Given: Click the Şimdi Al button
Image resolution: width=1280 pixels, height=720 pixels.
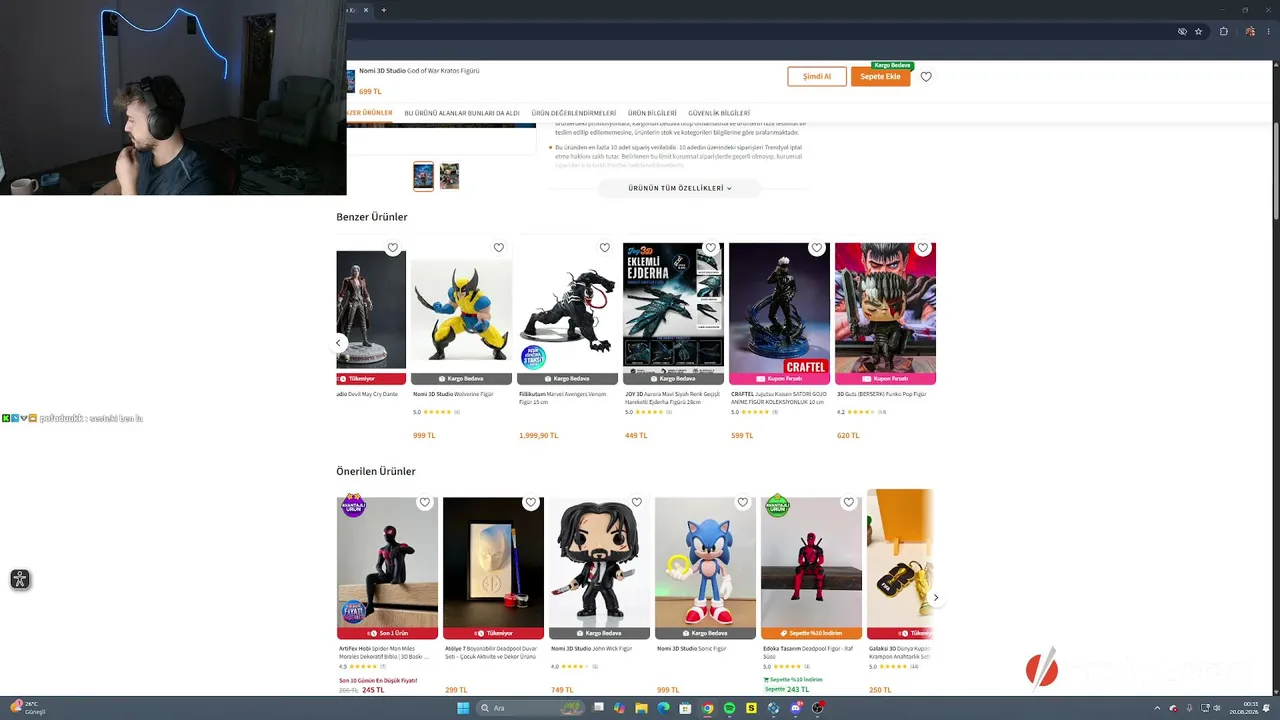Looking at the screenshot, I should [817, 77].
